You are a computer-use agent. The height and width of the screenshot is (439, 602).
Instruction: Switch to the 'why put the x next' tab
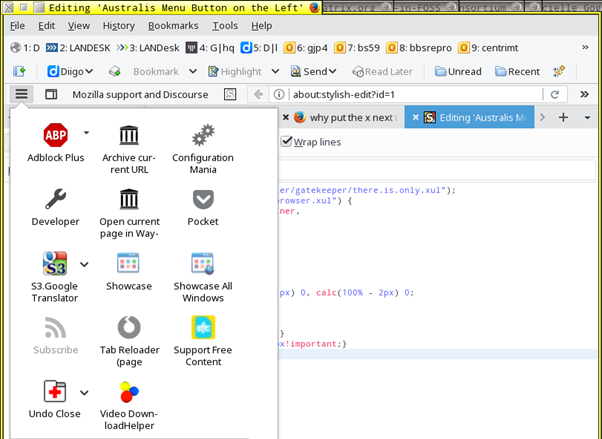pyautogui.click(x=345, y=117)
